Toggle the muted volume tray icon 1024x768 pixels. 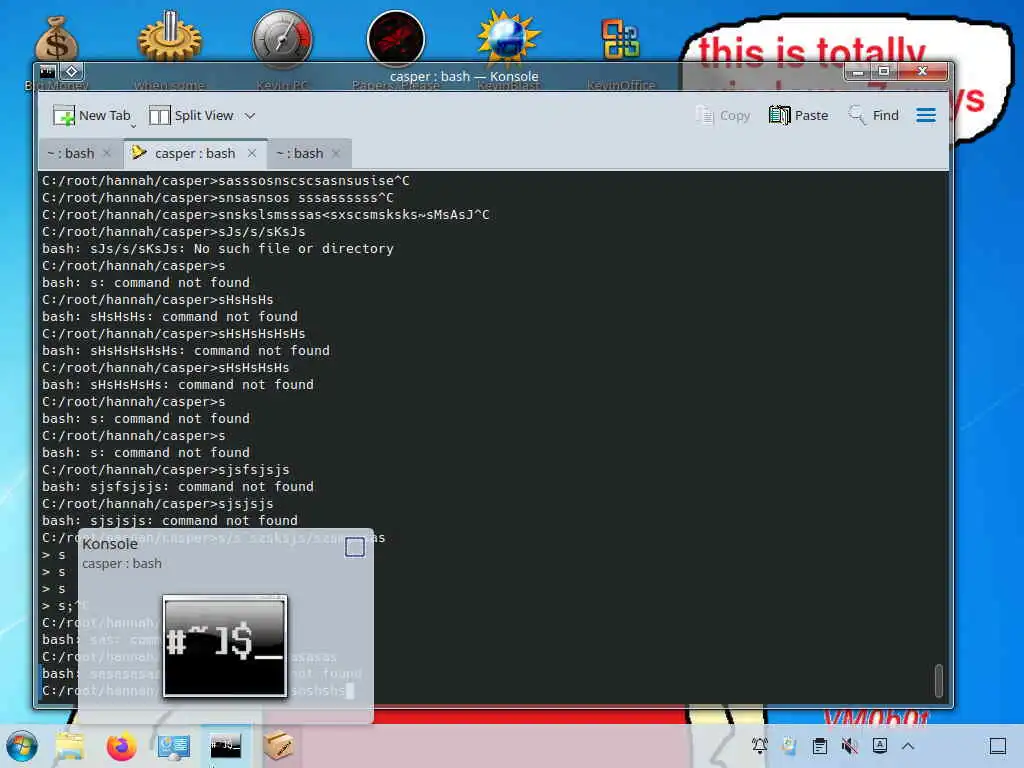[850, 746]
